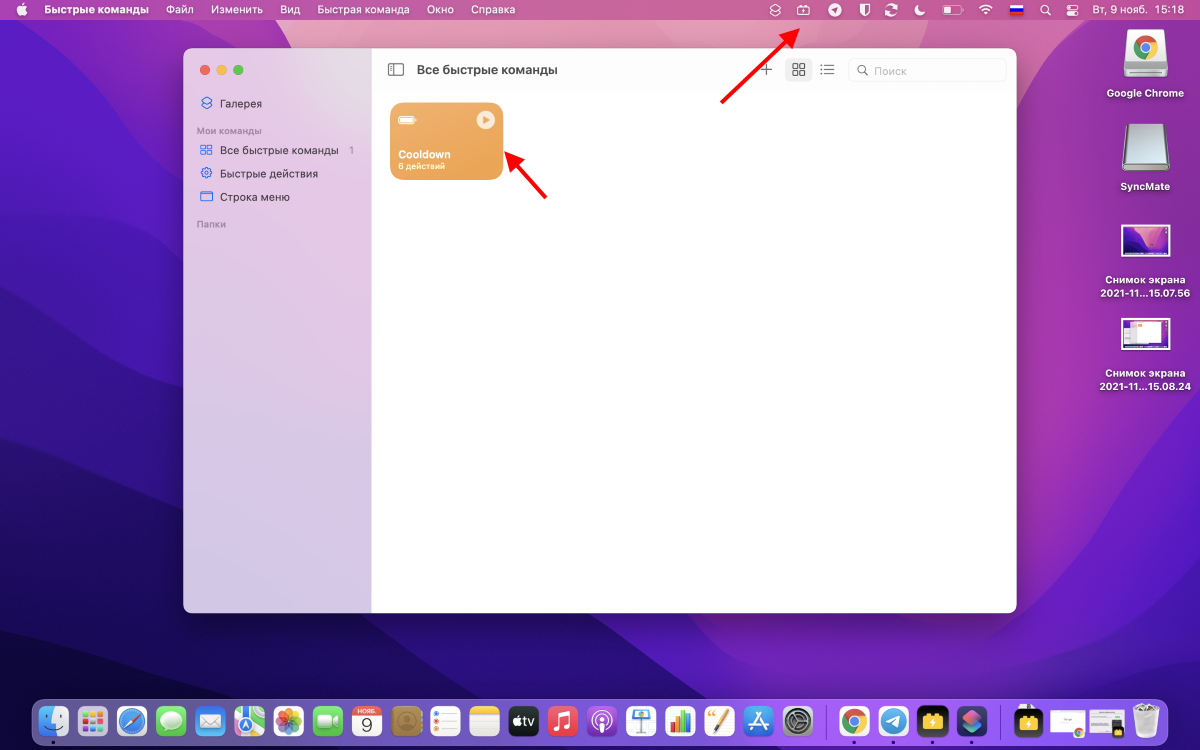1200x750 pixels.
Task: Open Keynote from the Dock
Action: tap(641, 720)
